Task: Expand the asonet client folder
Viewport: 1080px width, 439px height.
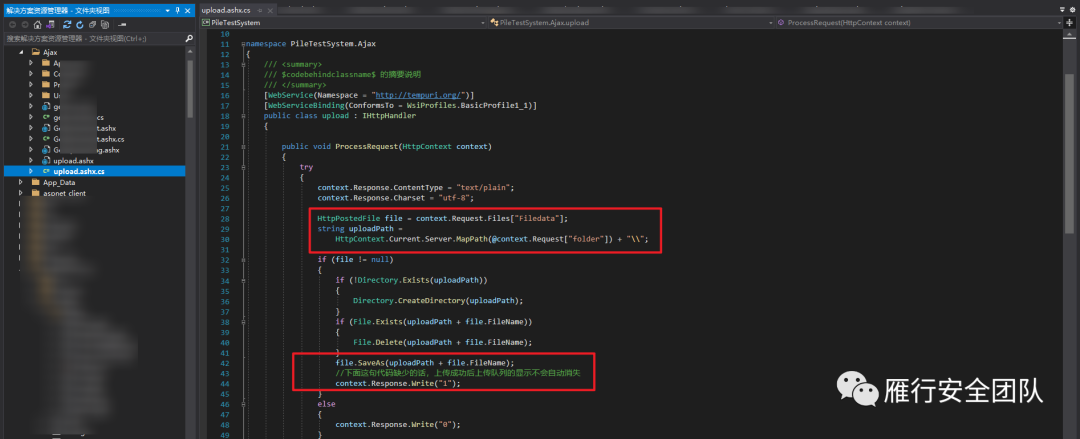Action: point(21,193)
